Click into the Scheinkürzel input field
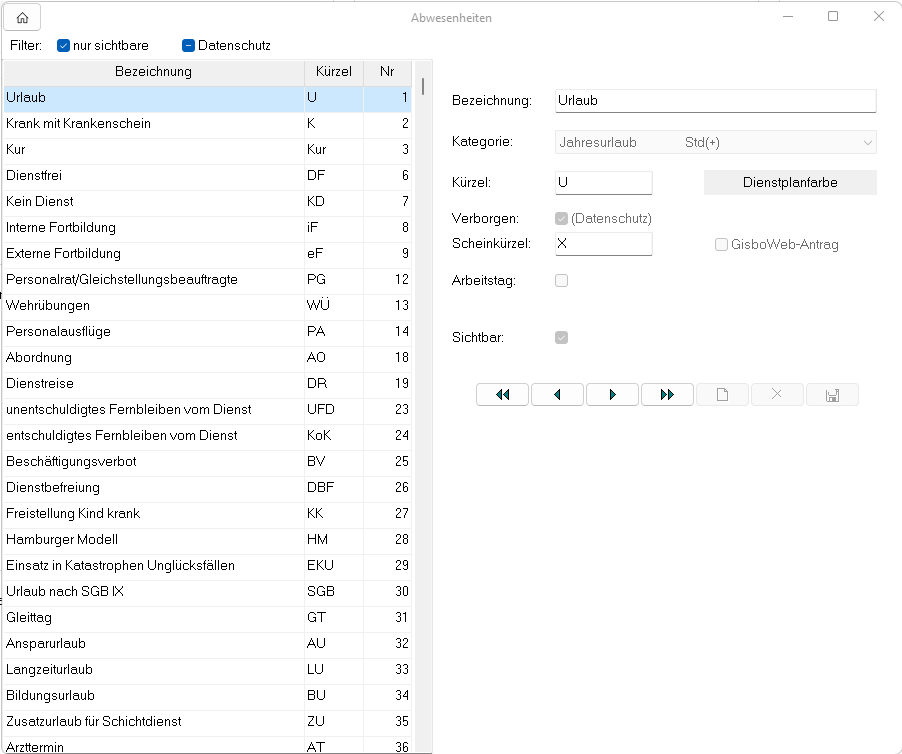This screenshot has width=902, height=754. (x=603, y=244)
